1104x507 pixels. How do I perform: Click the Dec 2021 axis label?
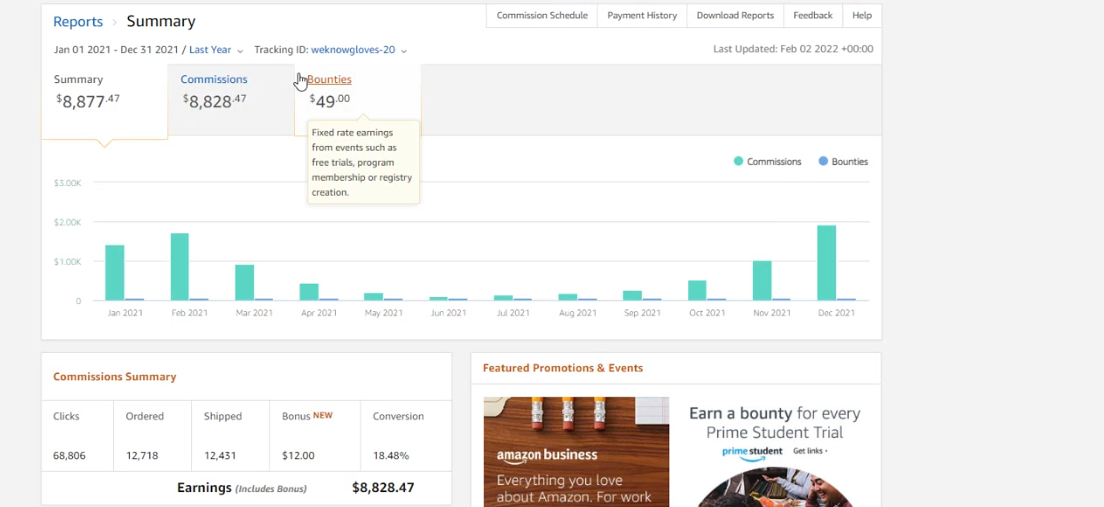[836, 313]
